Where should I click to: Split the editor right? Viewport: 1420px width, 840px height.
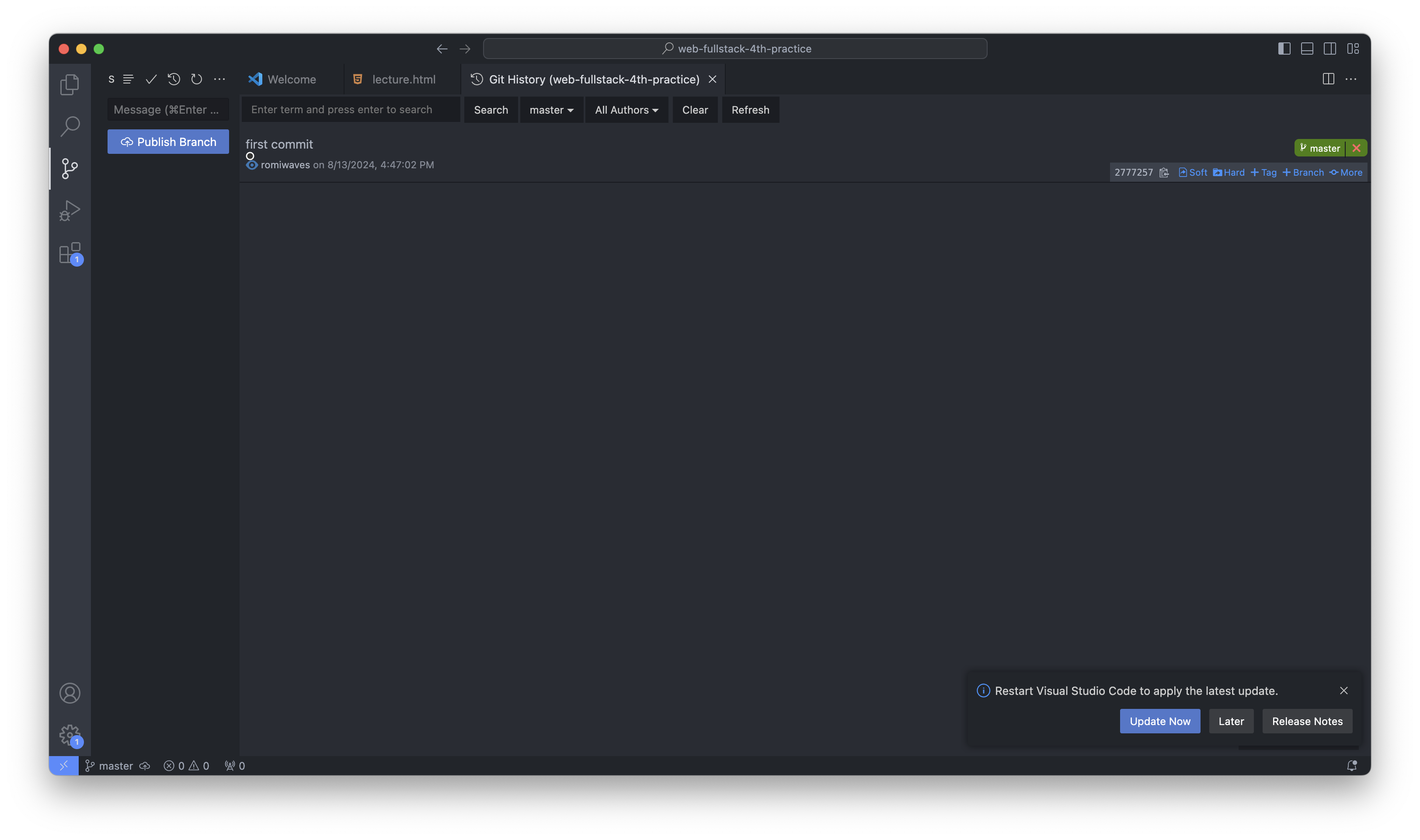[x=1328, y=79]
